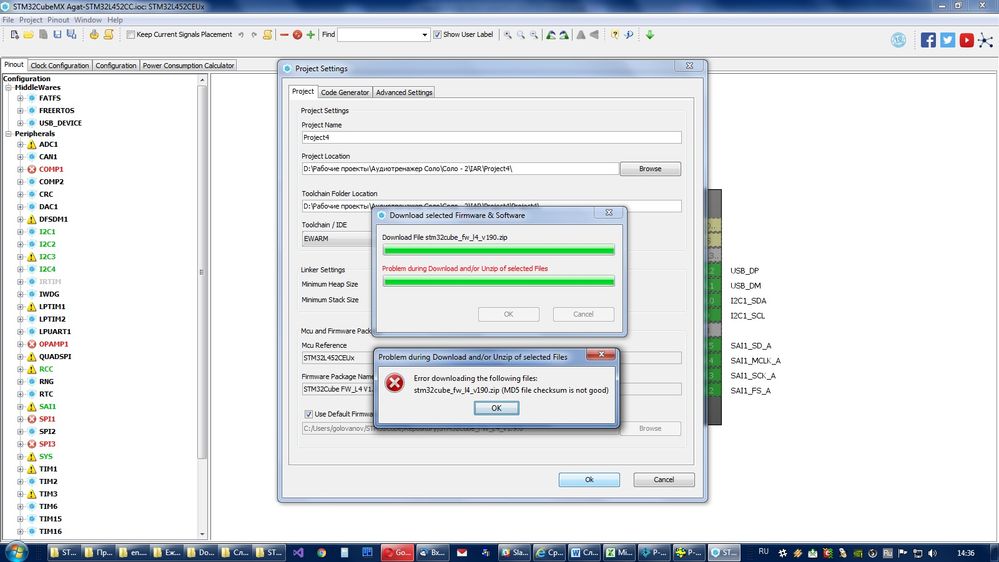Click the first rotate chip view icon
Screen dimensions: 999x562
click(x=551, y=34)
